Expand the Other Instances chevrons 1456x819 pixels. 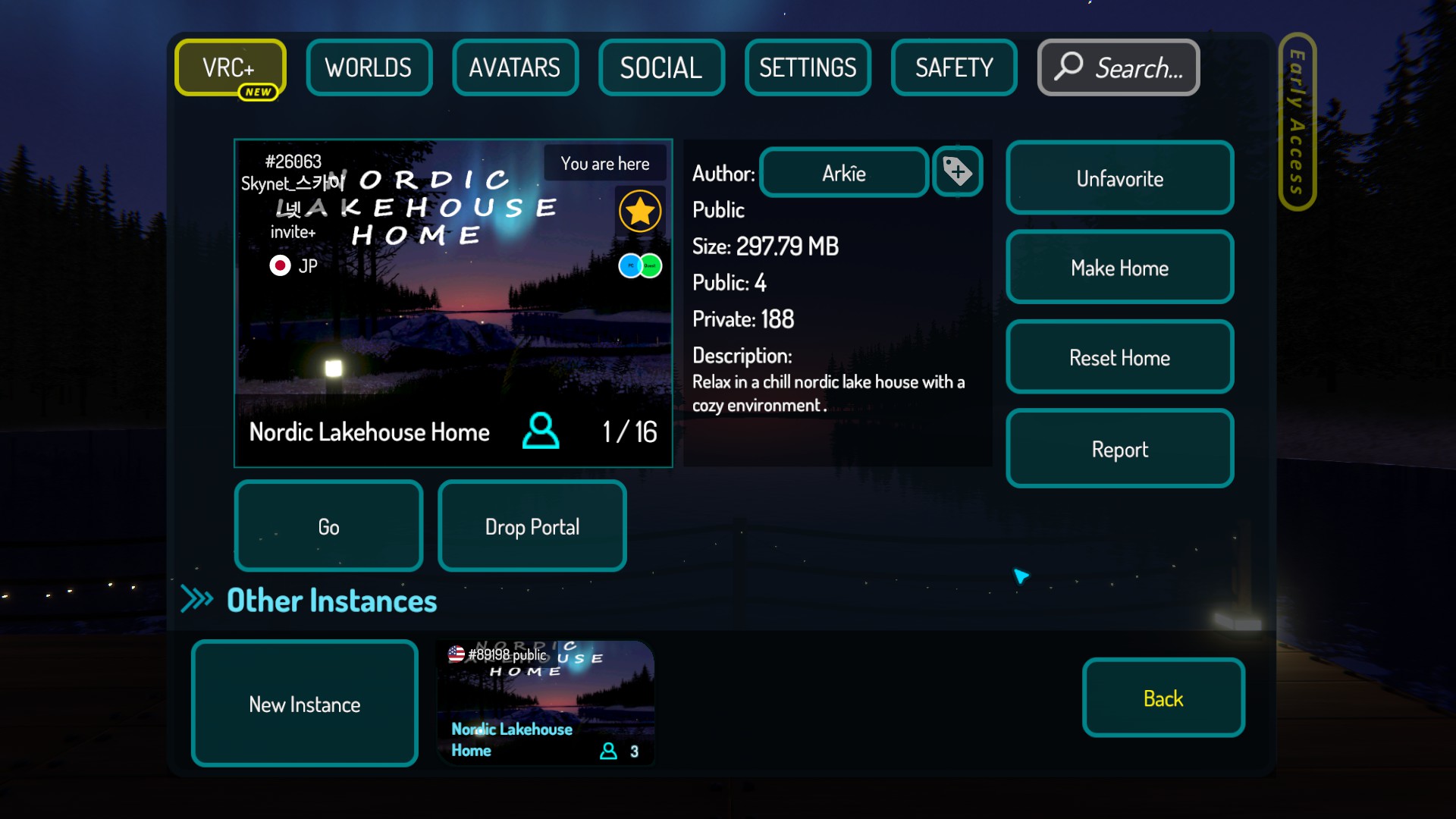(197, 599)
